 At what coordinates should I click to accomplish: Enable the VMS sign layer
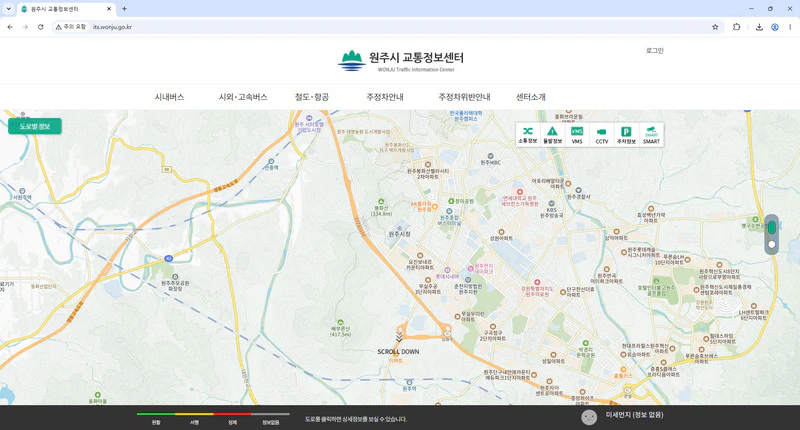coord(577,135)
